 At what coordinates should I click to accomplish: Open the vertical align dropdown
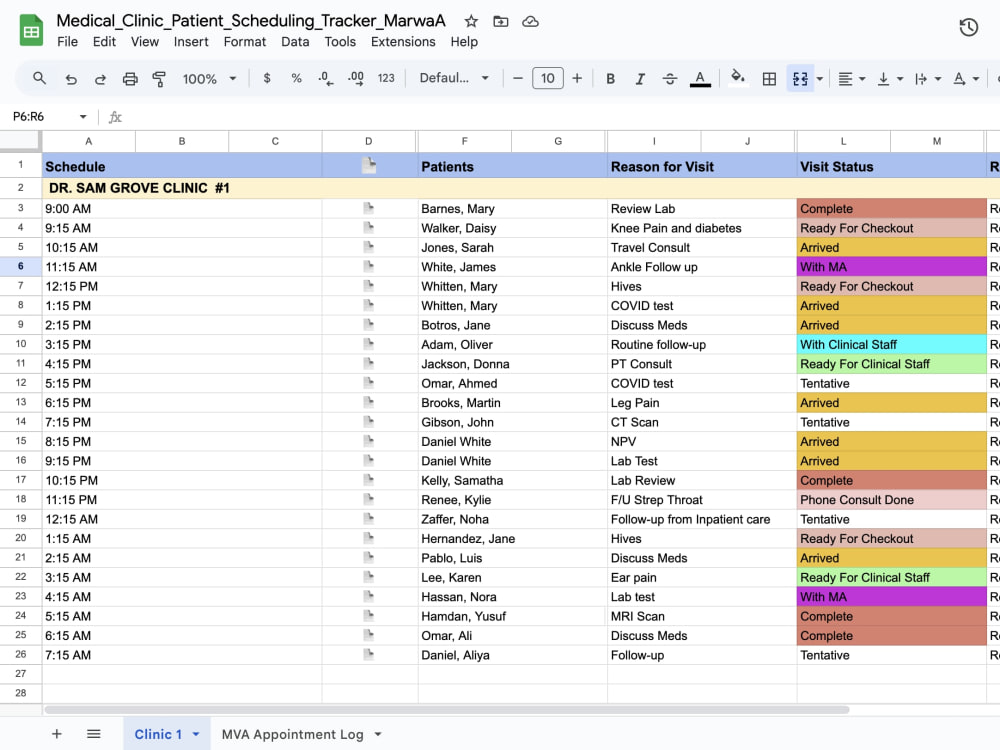pos(890,79)
